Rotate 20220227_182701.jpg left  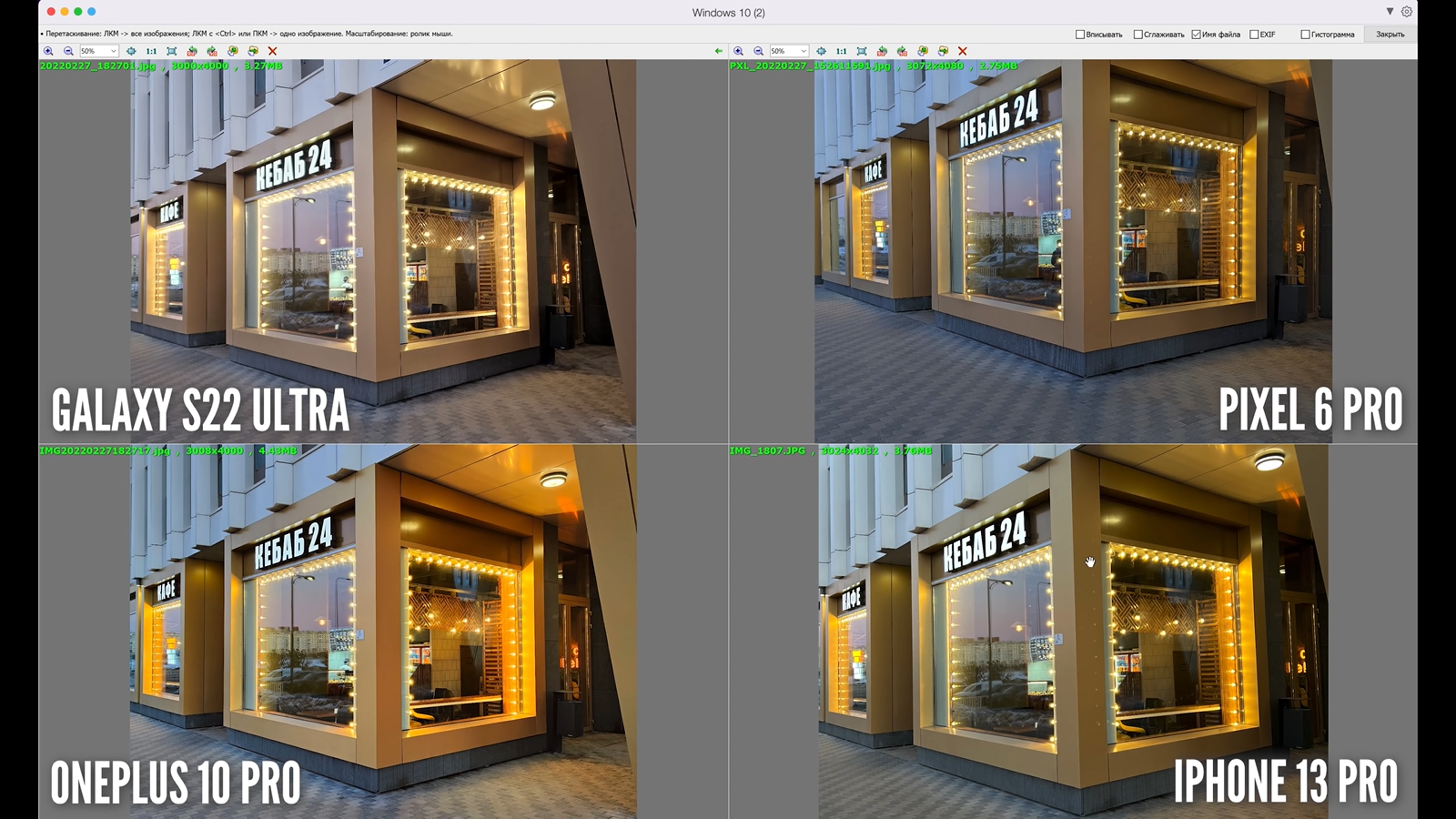click(192, 51)
